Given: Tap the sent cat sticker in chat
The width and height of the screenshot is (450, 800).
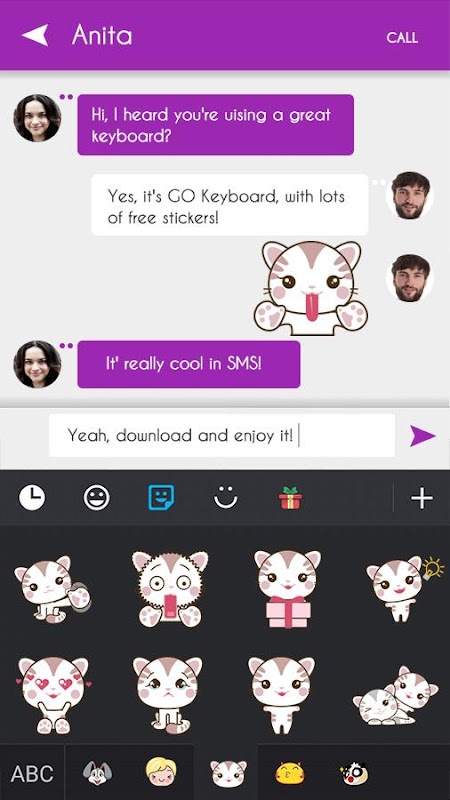Looking at the screenshot, I should [x=311, y=288].
